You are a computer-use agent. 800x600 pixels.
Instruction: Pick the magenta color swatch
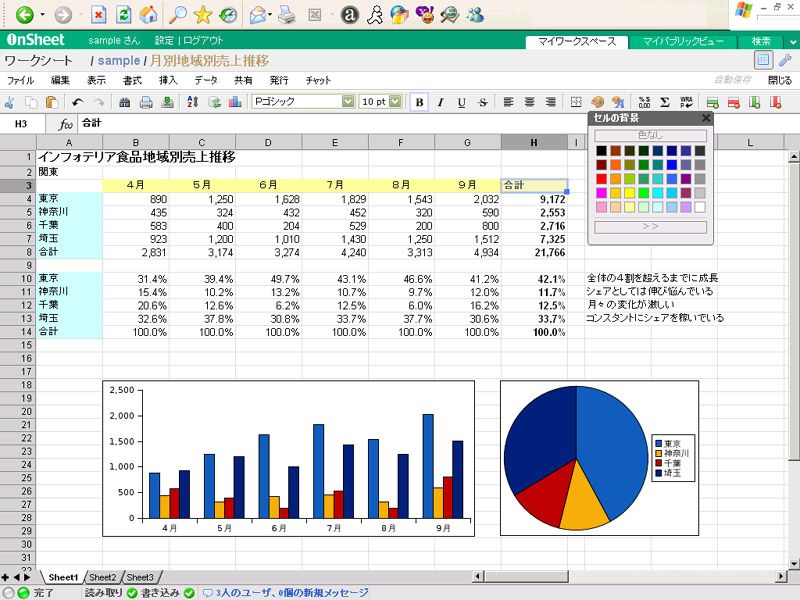point(602,193)
